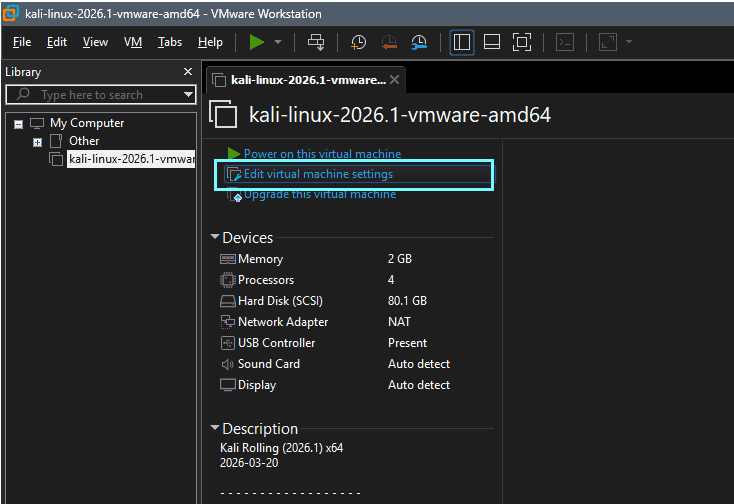Open the VM menu
This screenshot has width=734, height=504.
tap(133, 42)
